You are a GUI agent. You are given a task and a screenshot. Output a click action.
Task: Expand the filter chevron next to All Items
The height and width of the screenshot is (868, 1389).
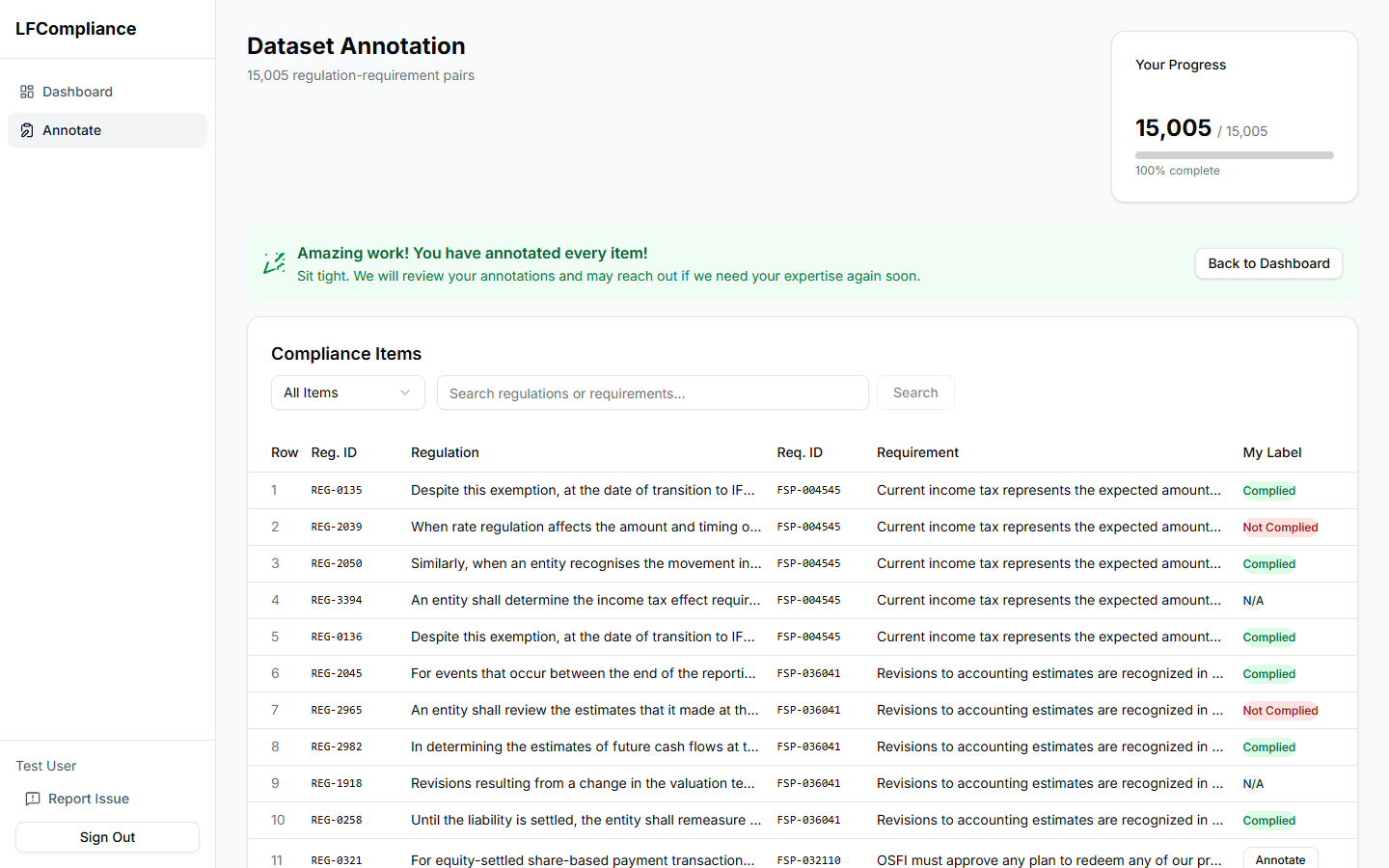pos(404,393)
